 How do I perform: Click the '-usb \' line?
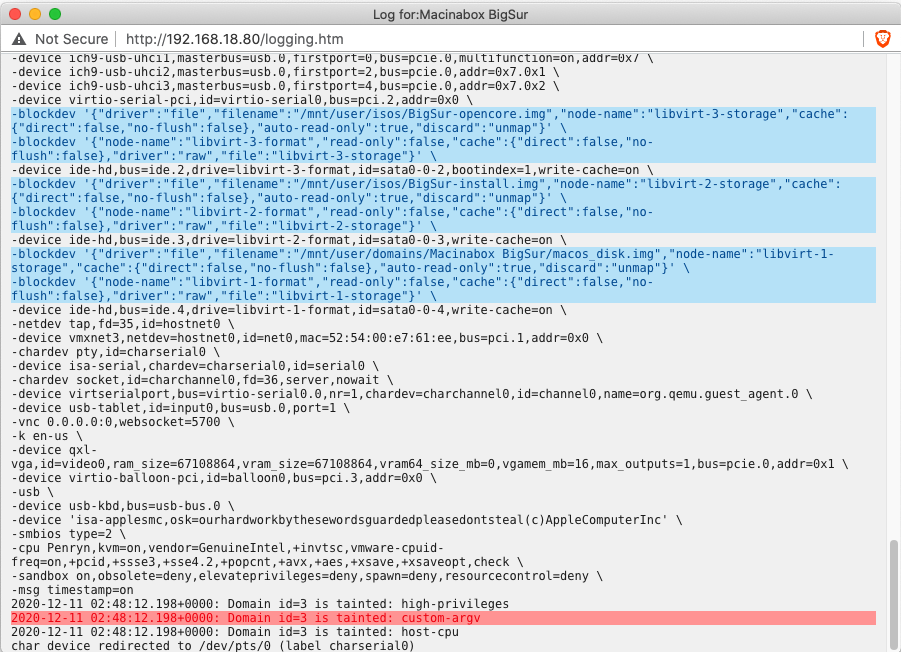tap(32, 492)
